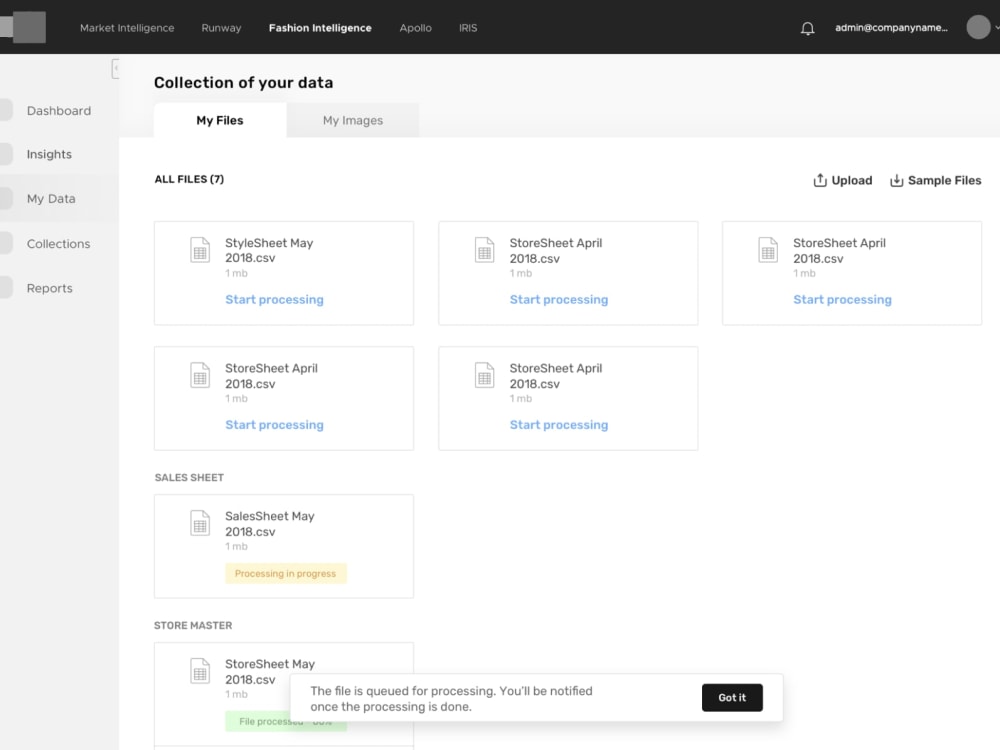Click the Upload icon
Image resolution: width=1000 pixels, height=750 pixels.
(818, 180)
